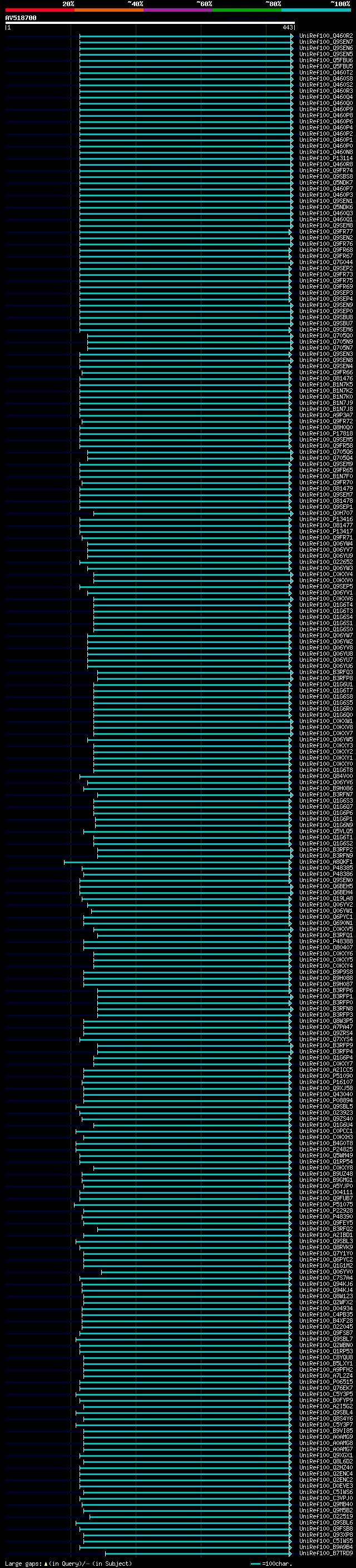Open hit UniRef100_P13114
Screen dimensions: 356x1568
coord(325,159)
